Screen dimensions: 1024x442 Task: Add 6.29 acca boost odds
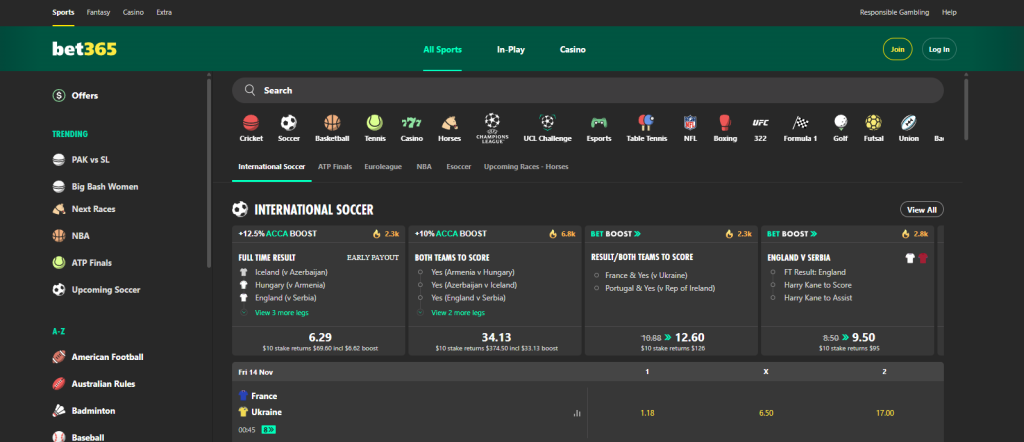[x=320, y=341]
